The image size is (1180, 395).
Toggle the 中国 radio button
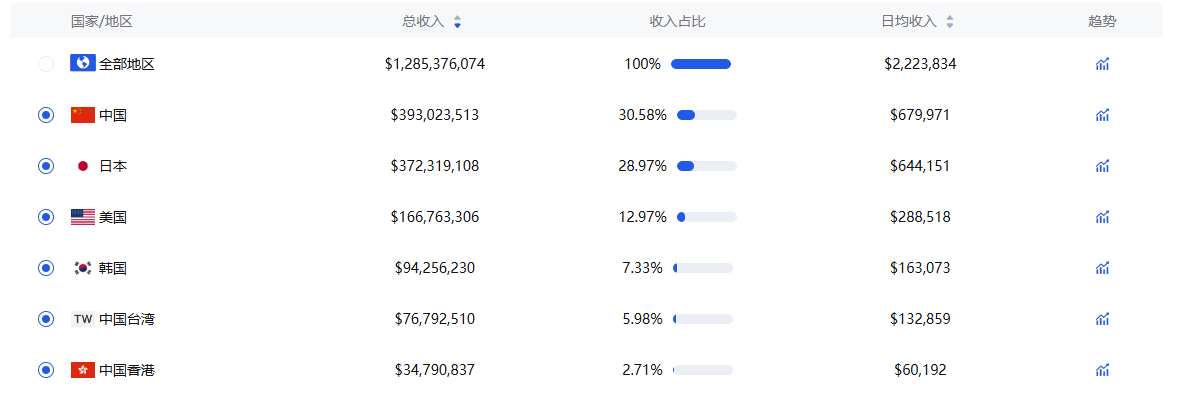click(46, 115)
